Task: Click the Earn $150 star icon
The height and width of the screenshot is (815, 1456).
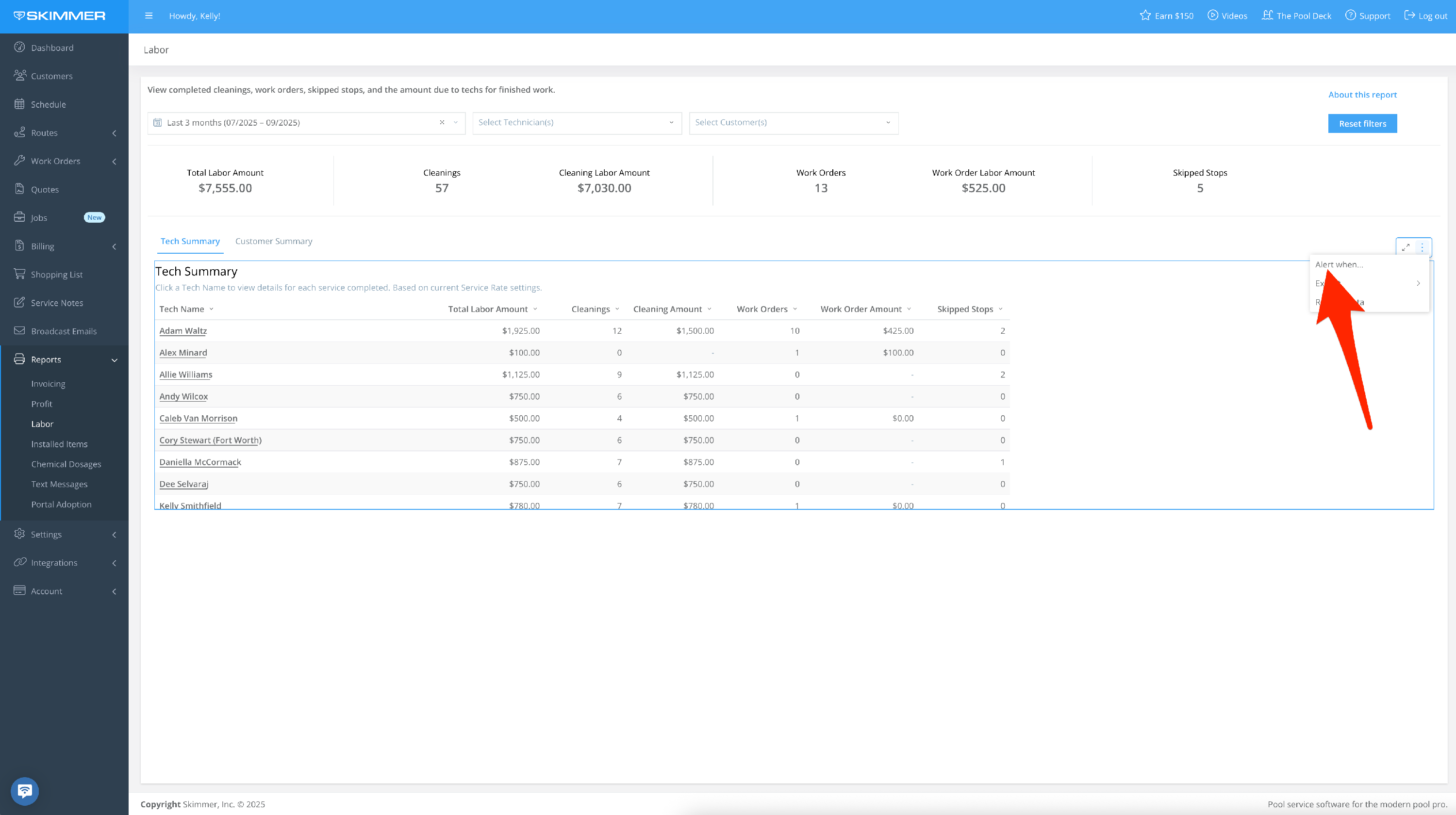Action: (x=1145, y=15)
